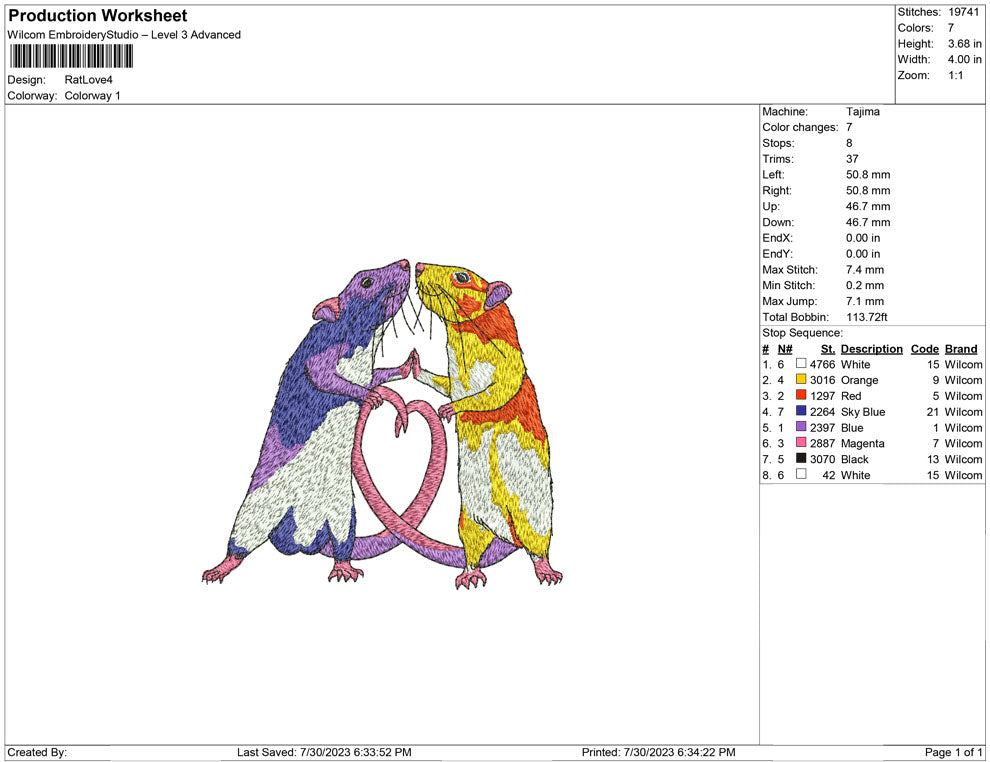Select the Blue (purple) color swatch row 5
Viewport: 990px width, 762px height.
[801, 427]
